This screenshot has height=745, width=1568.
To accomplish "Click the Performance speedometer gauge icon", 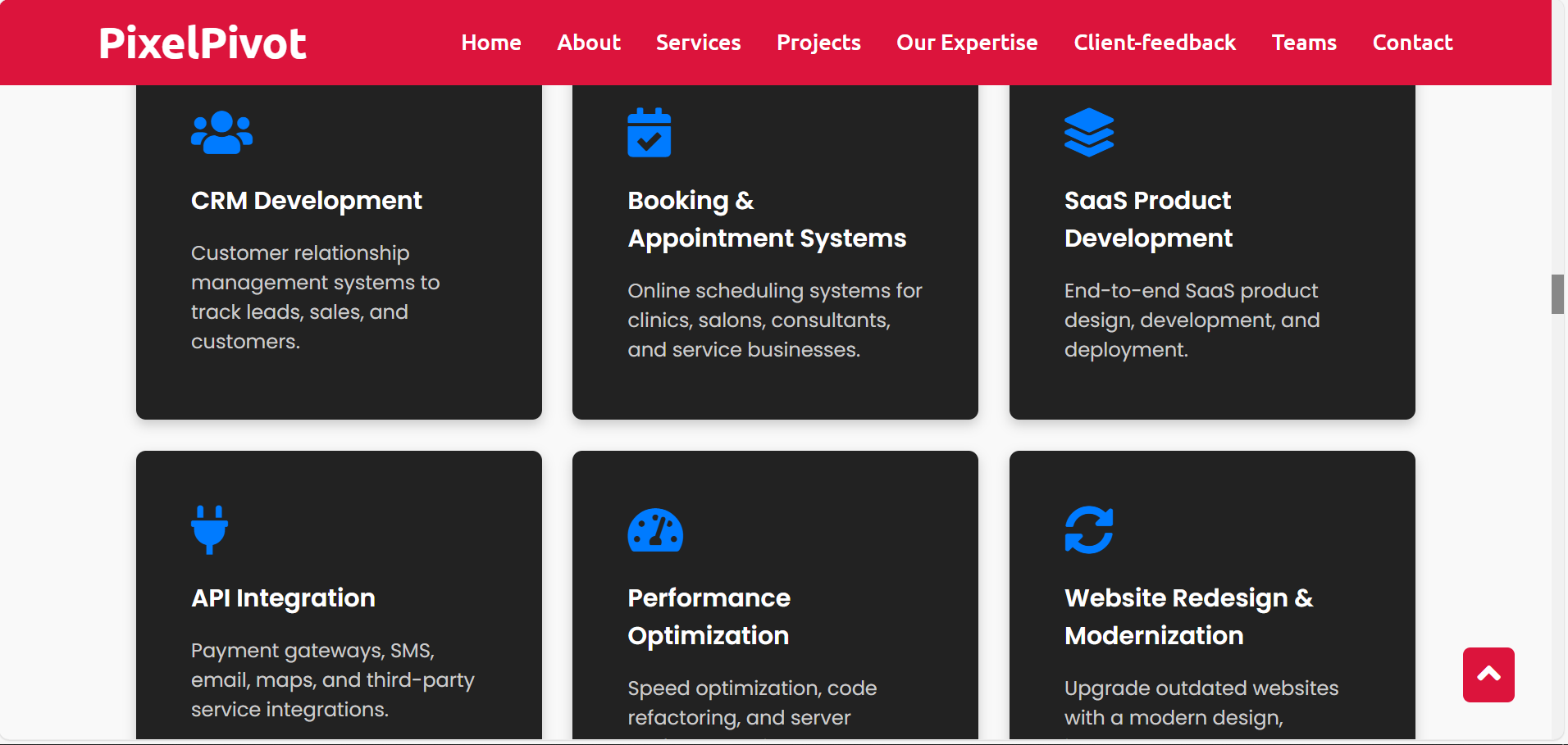I will [654, 530].
